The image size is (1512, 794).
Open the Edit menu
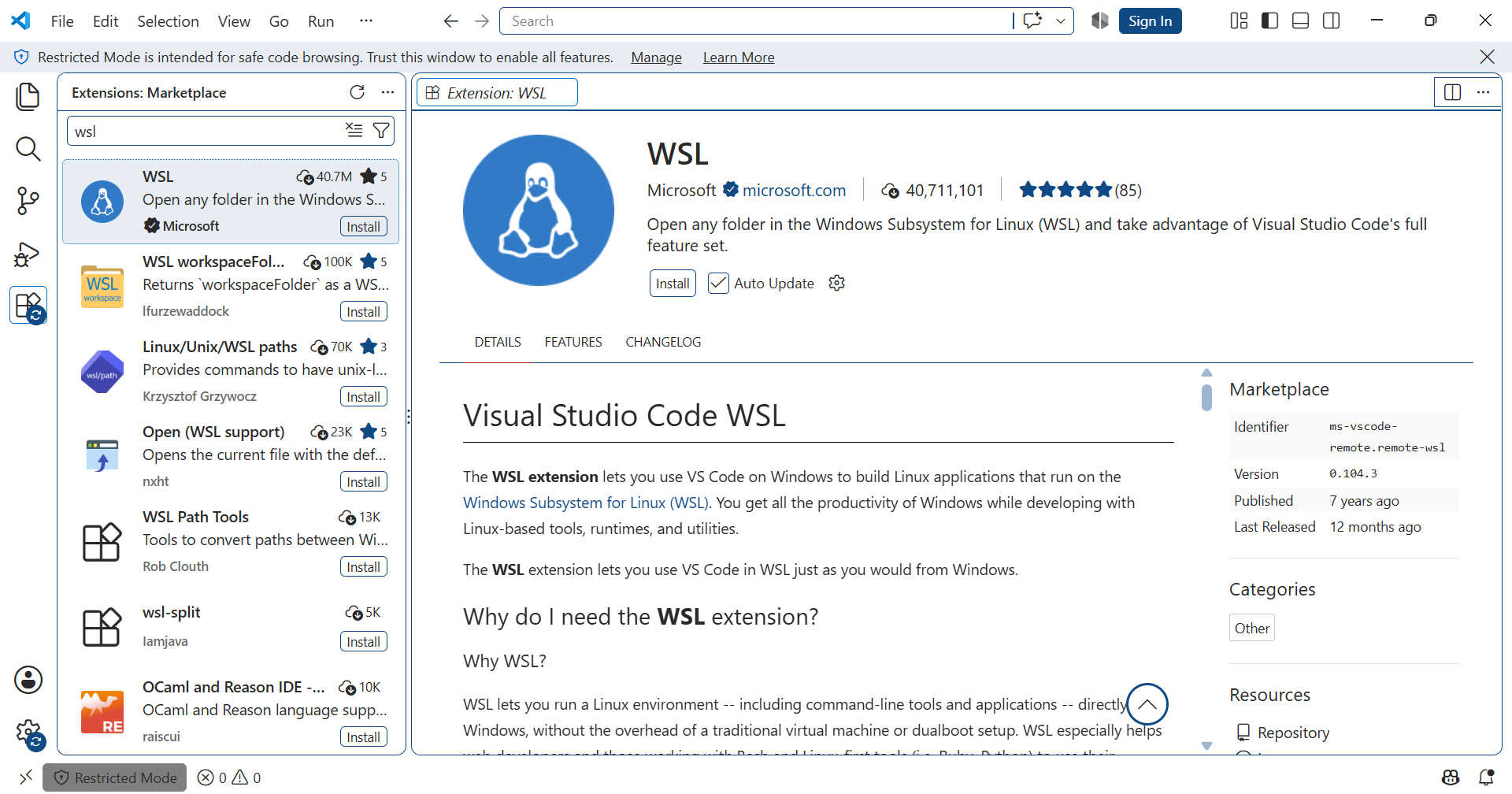tap(106, 21)
